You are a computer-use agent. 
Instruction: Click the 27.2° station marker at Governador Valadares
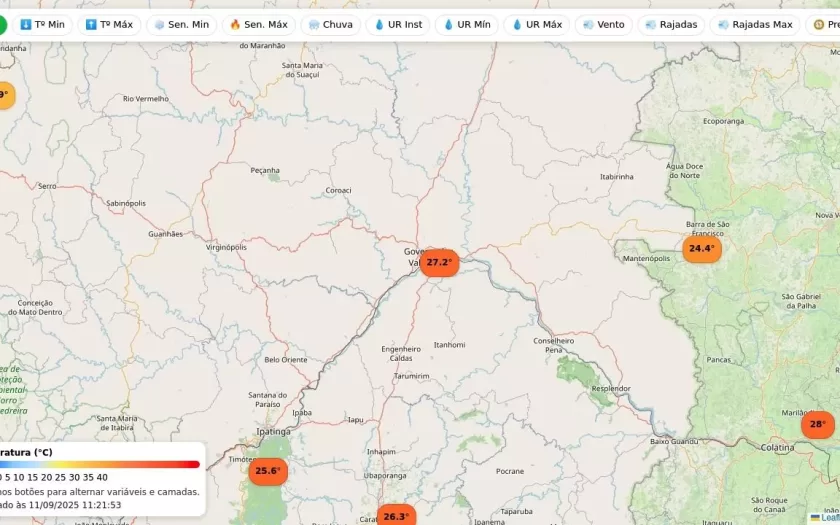coord(439,263)
